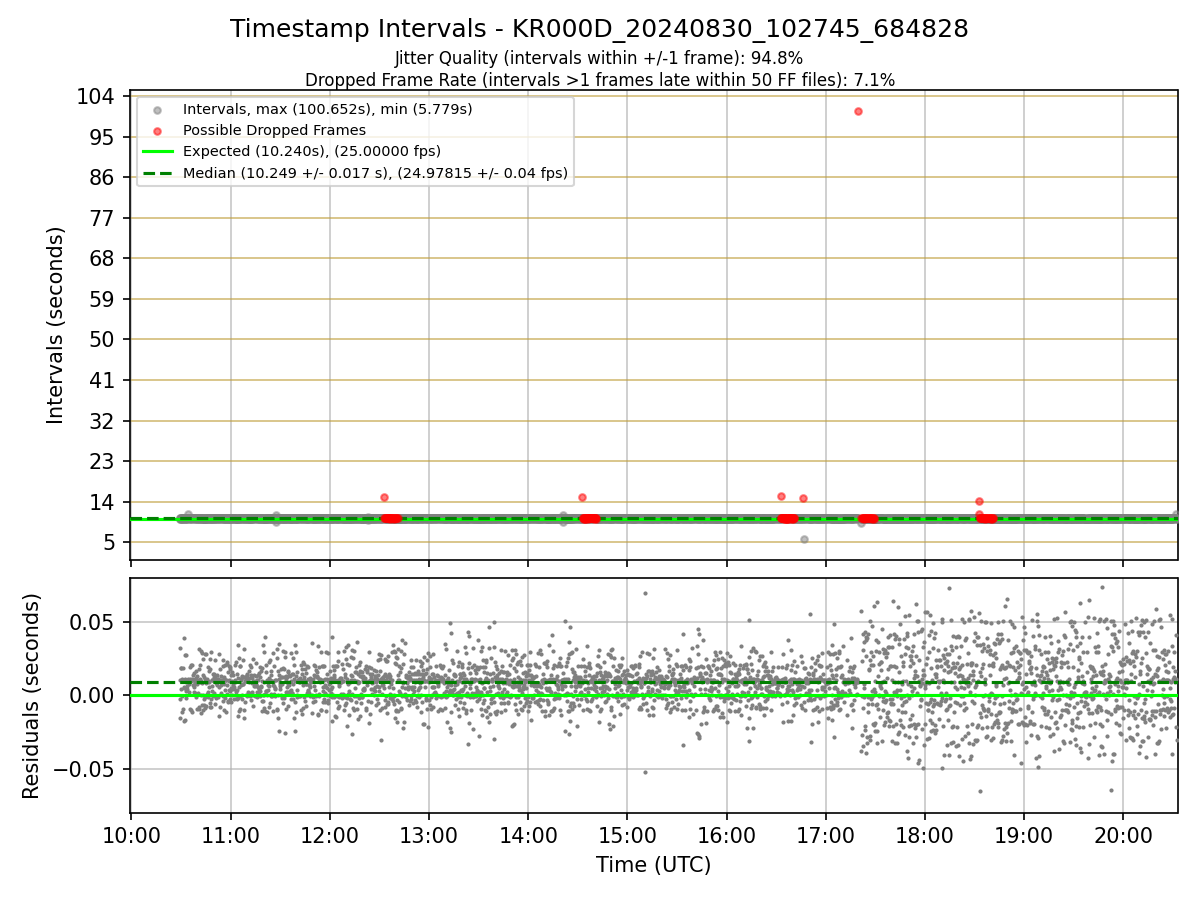Image resolution: width=1200 pixels, height=900 pixels.
Task: Click the solid green line sample in the legend
Action: pyautogui.click(x=157, y=152)
